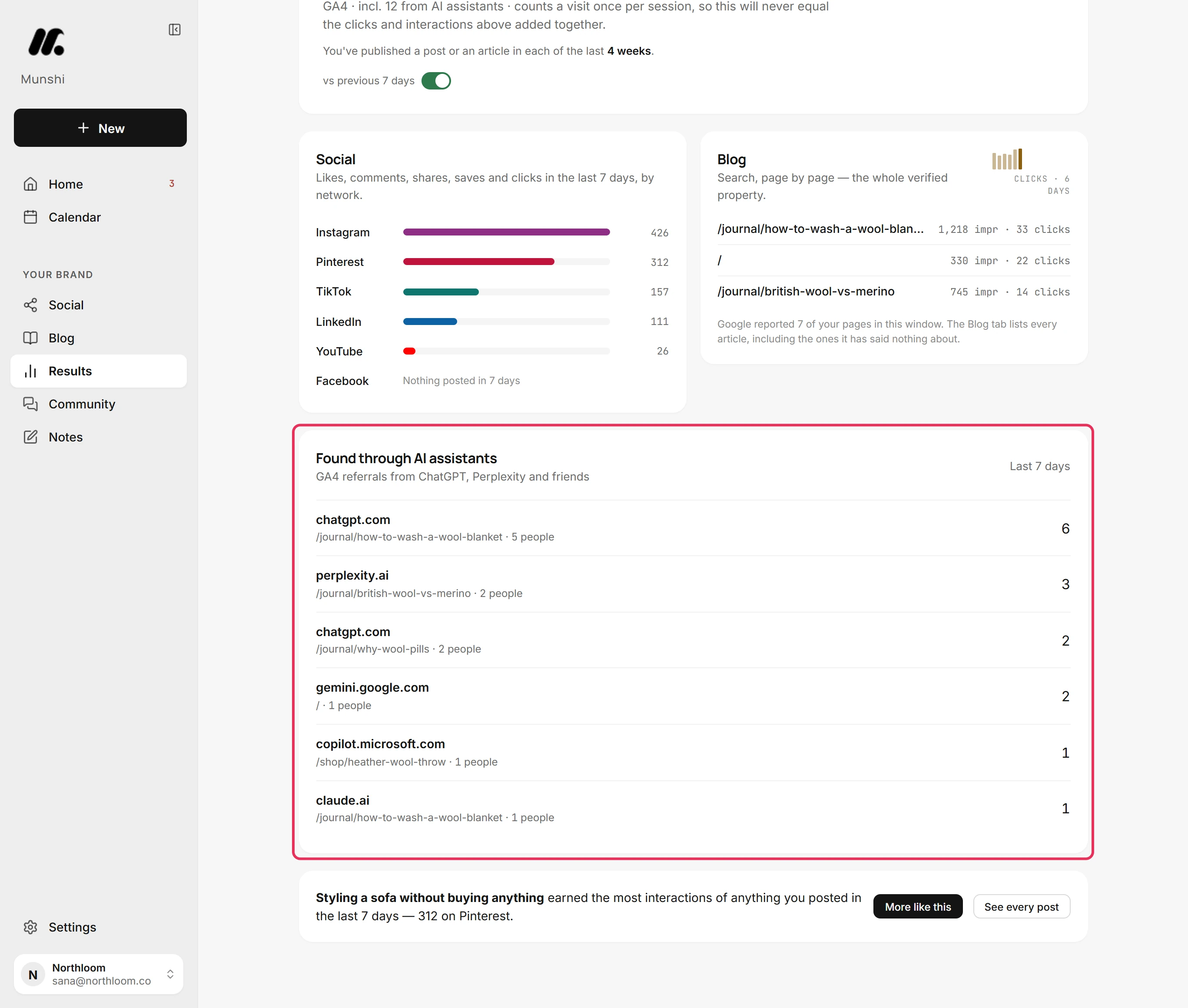Click the Pinterest count 312
The image size is (1188, 1008).
tap(660, 262)
